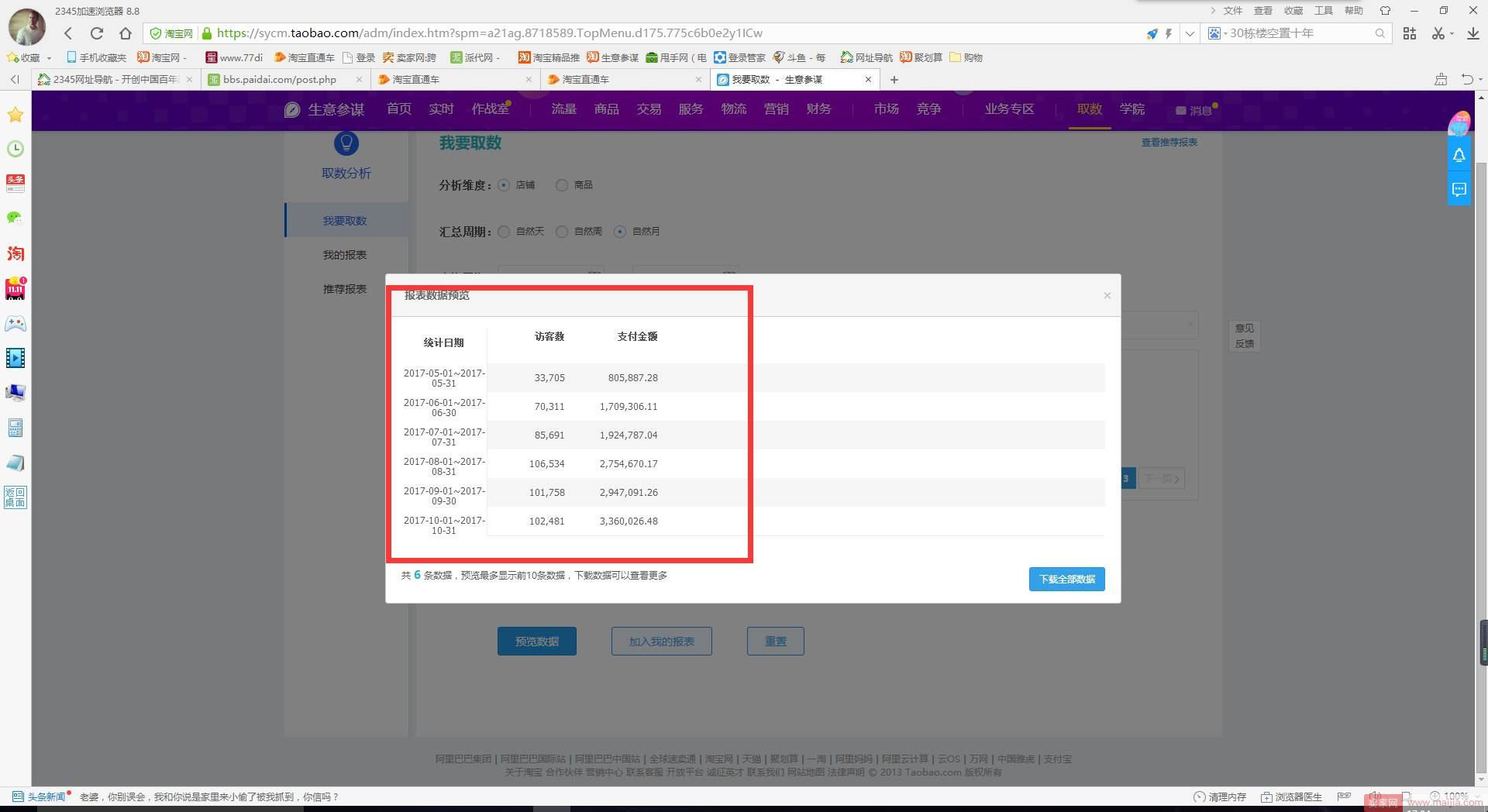Click the 预览数据 button
The image size is (1488, 812).
coord(537,642)
